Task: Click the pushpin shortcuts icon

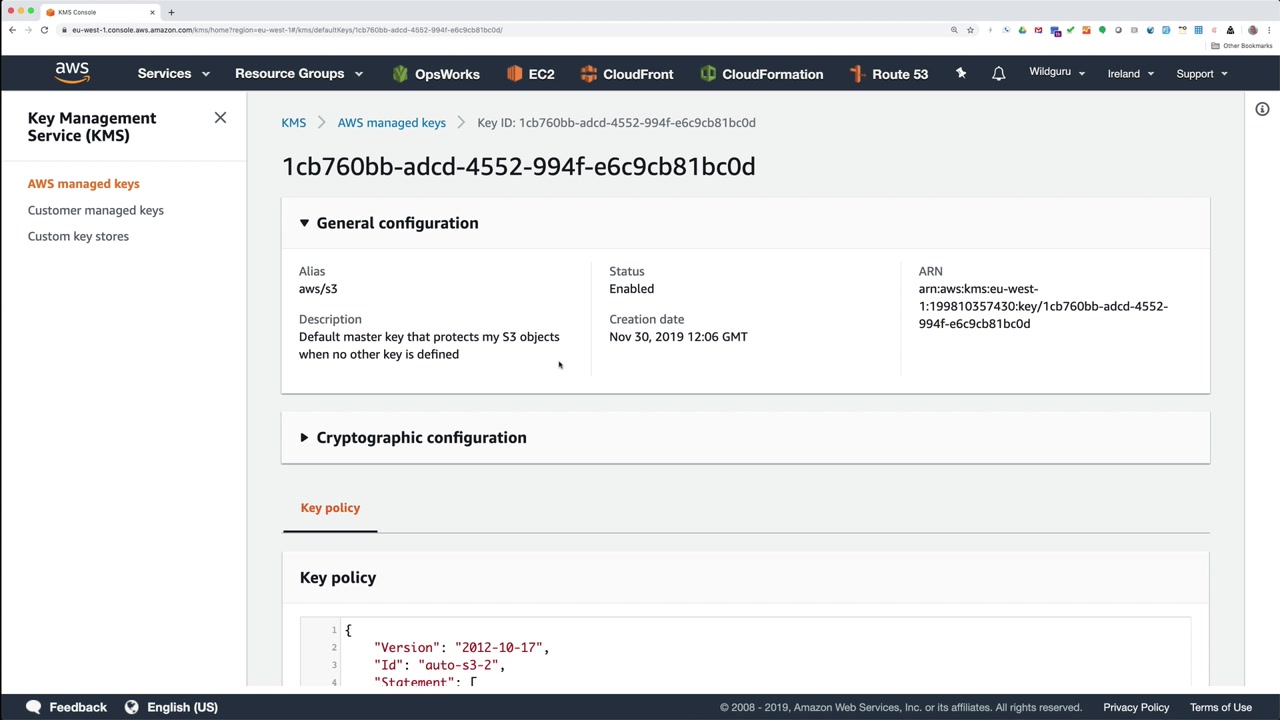Action: (961, 74)
